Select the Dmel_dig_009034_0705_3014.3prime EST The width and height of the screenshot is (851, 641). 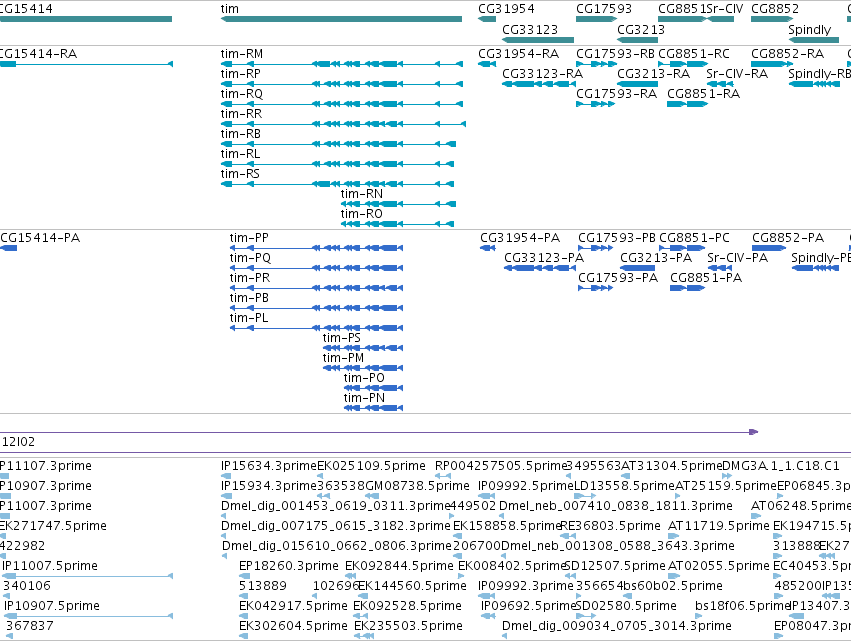pyautogui.click(x=505, y=636)
